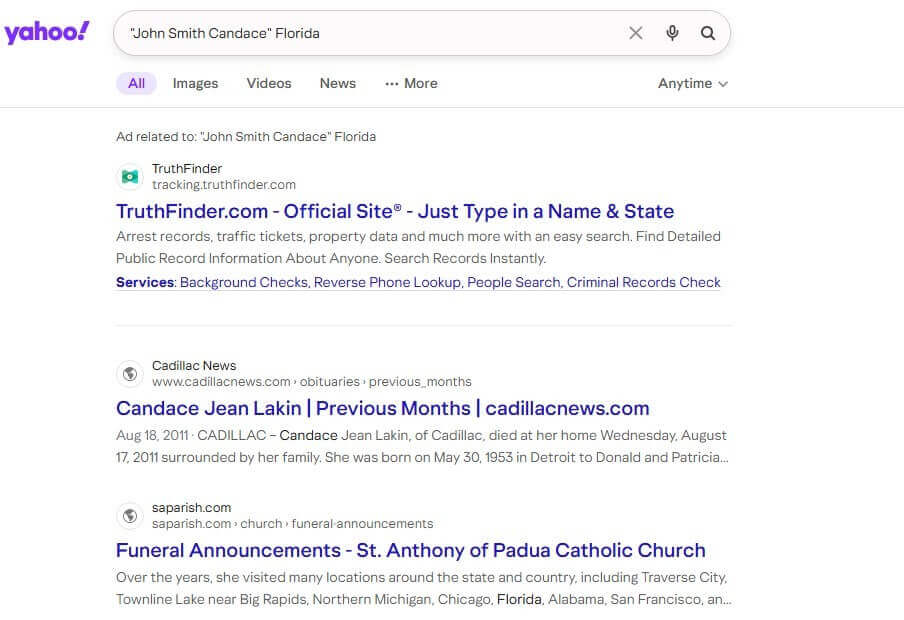The image size is (904, 620).
Task: Click the Criminal Records Check link
Action: coord(643,282)
